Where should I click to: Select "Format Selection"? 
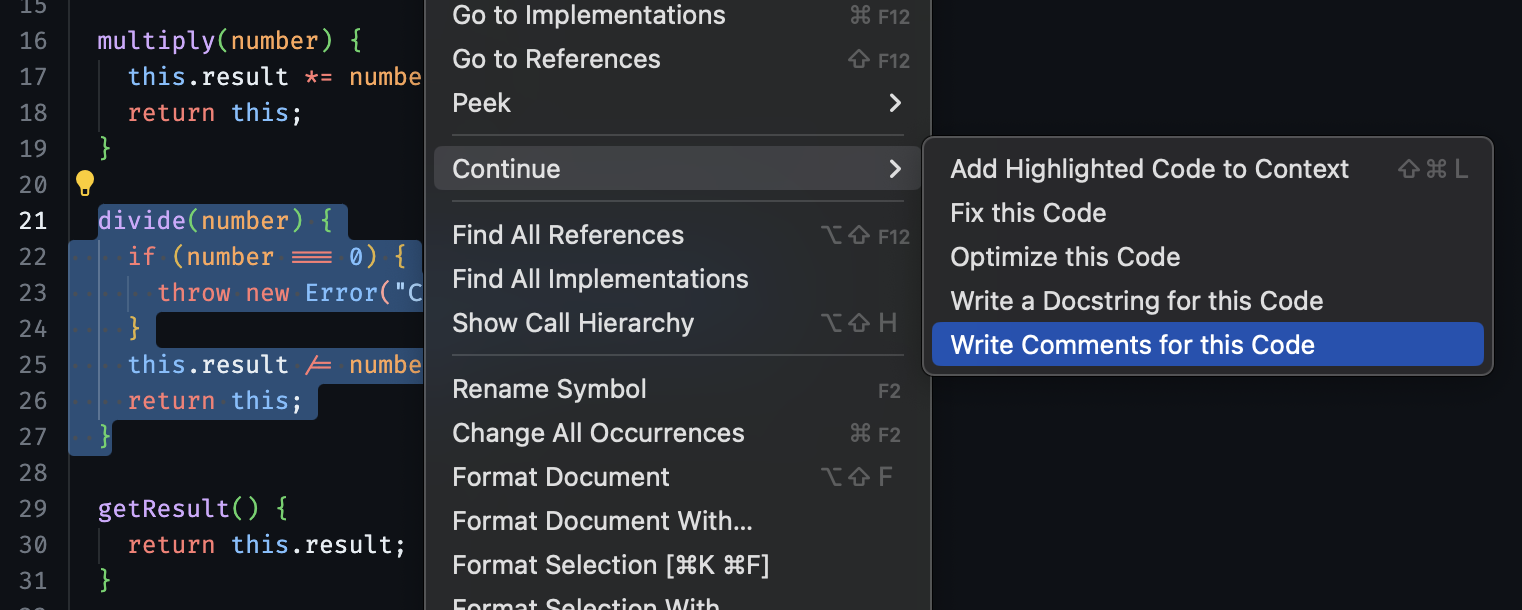(x=611, y=564)
